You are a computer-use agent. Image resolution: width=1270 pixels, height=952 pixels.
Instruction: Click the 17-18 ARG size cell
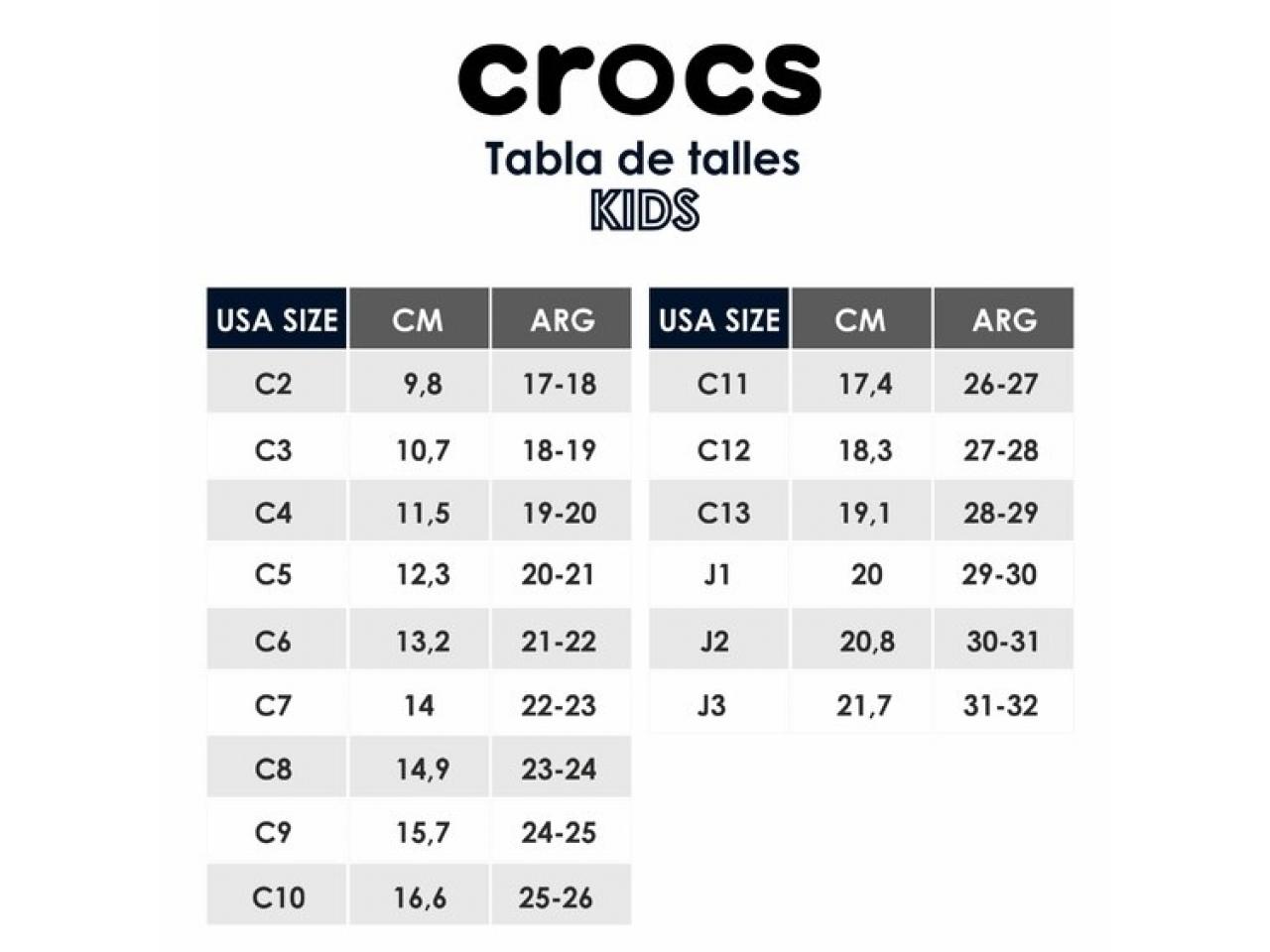tap(561, 383)
